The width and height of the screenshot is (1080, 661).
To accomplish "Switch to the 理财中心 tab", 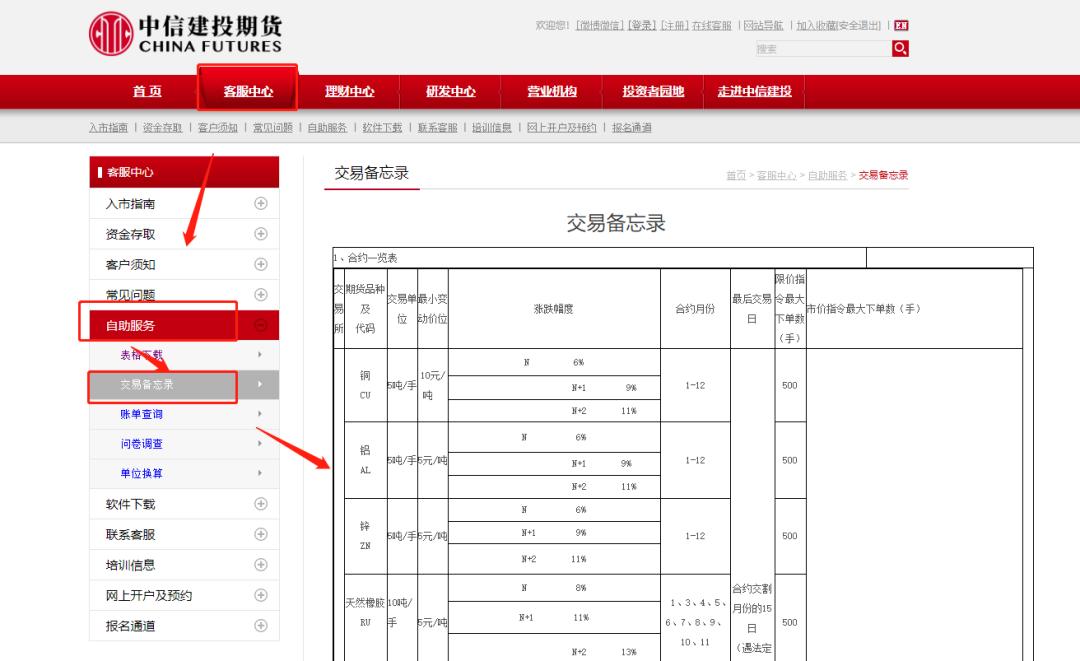I will (351, 91).
